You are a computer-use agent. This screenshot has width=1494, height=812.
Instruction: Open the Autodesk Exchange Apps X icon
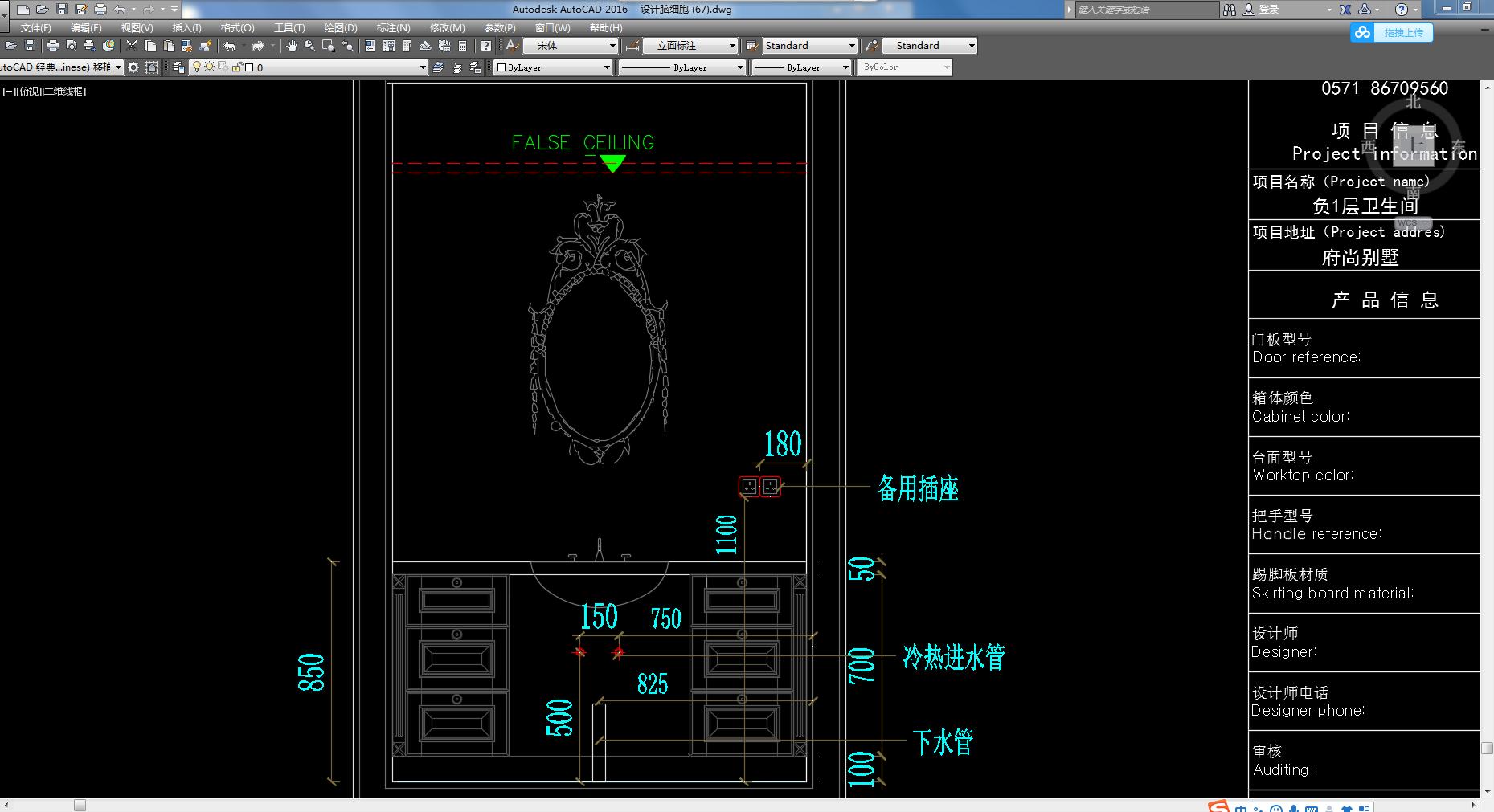click(1345, 10)
